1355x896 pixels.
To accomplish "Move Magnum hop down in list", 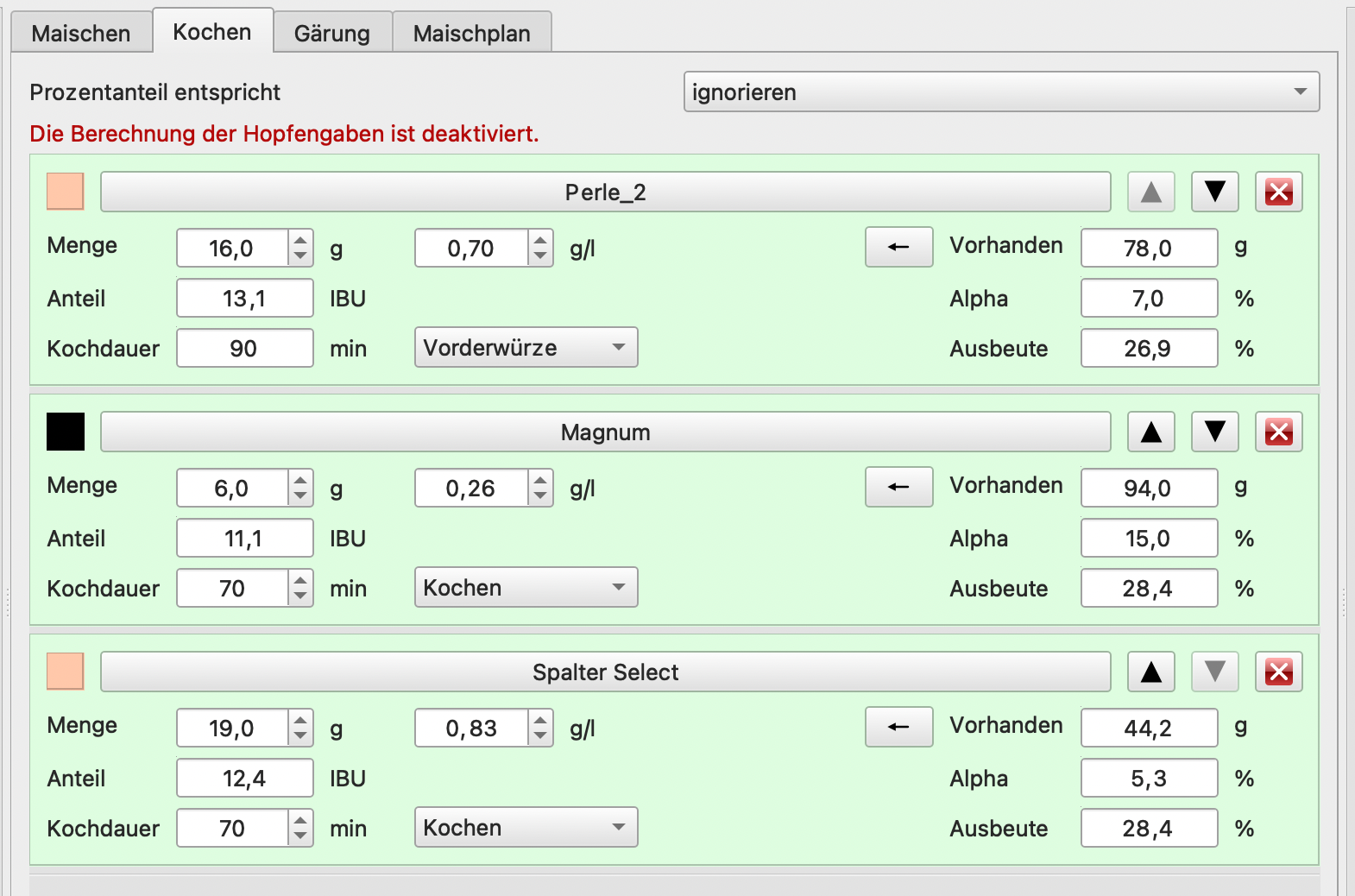I will [1214, 432].
